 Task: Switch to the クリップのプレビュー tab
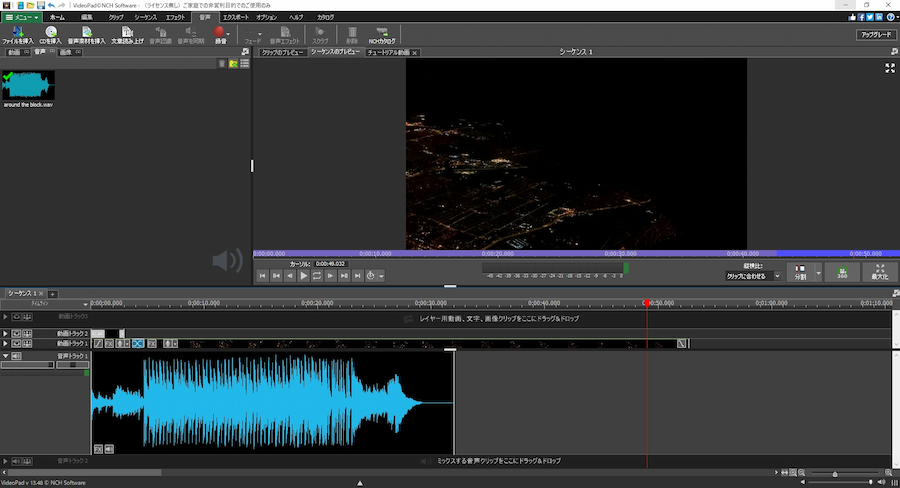point(281,52)
